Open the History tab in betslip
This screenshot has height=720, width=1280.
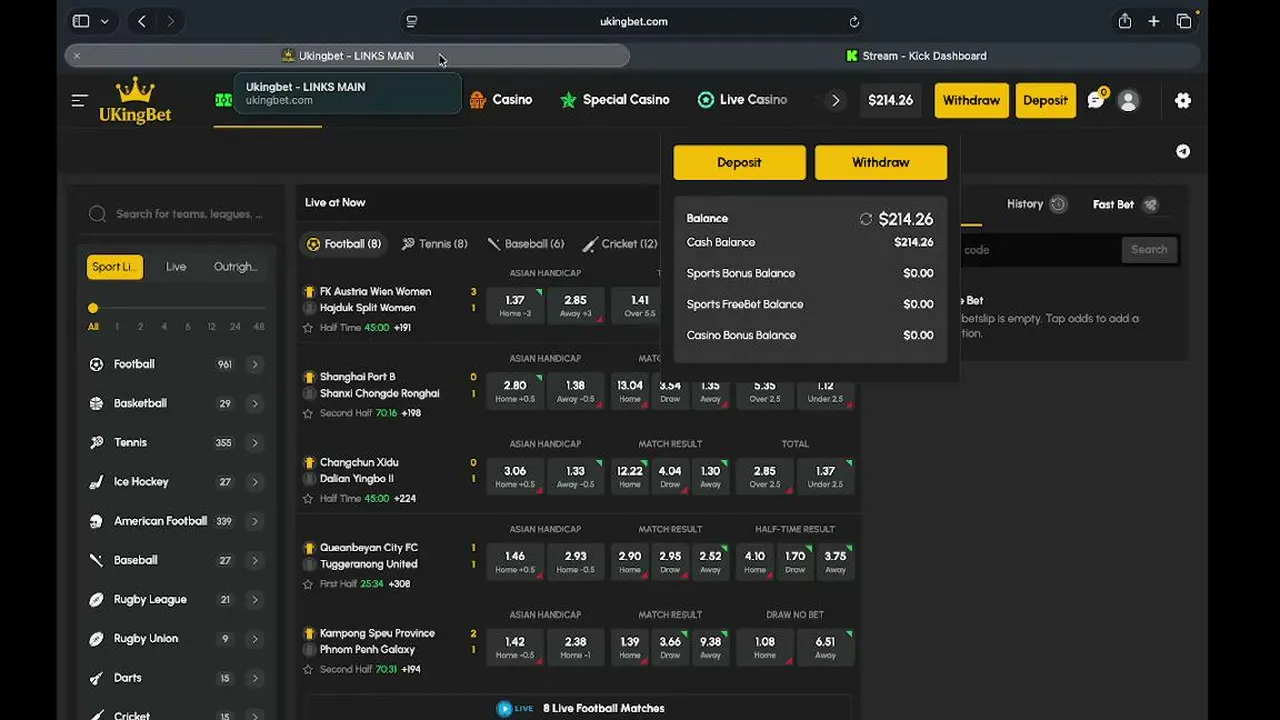(x=1036, y=204)
